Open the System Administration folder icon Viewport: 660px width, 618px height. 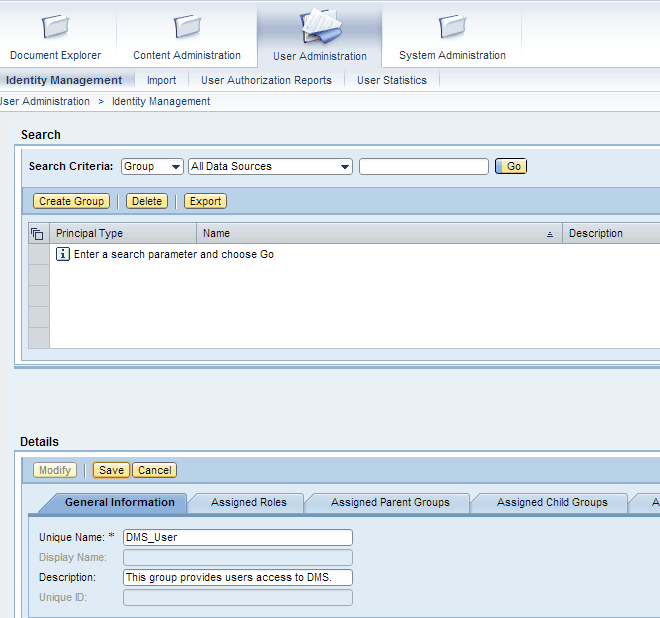click(x=452, y=26)
